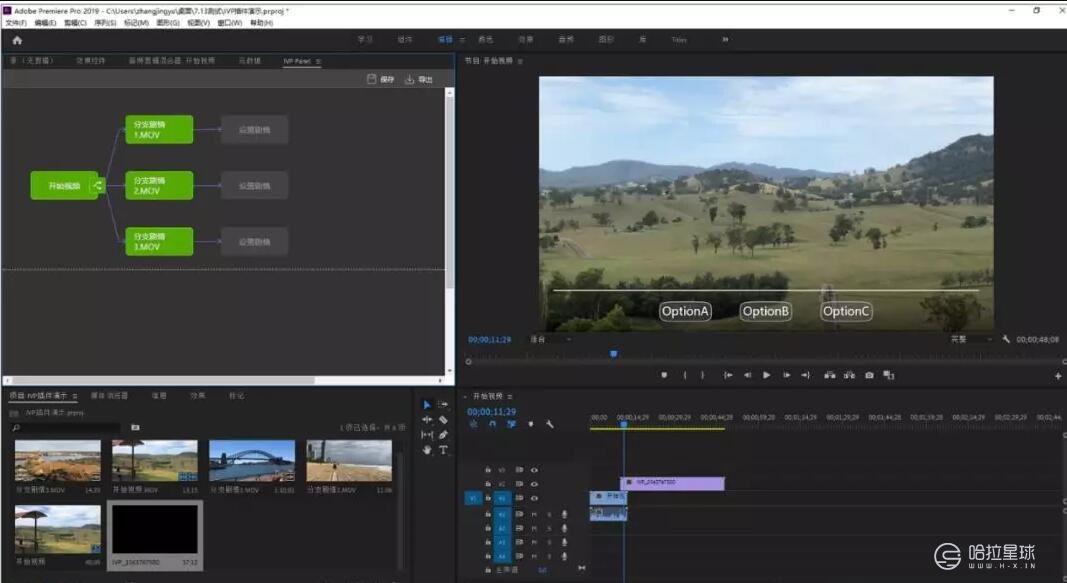Image resolution: width=1067 pixels, height=583 pixels.
Task: Click the Extract button
Action: click(x=849, y=375)
